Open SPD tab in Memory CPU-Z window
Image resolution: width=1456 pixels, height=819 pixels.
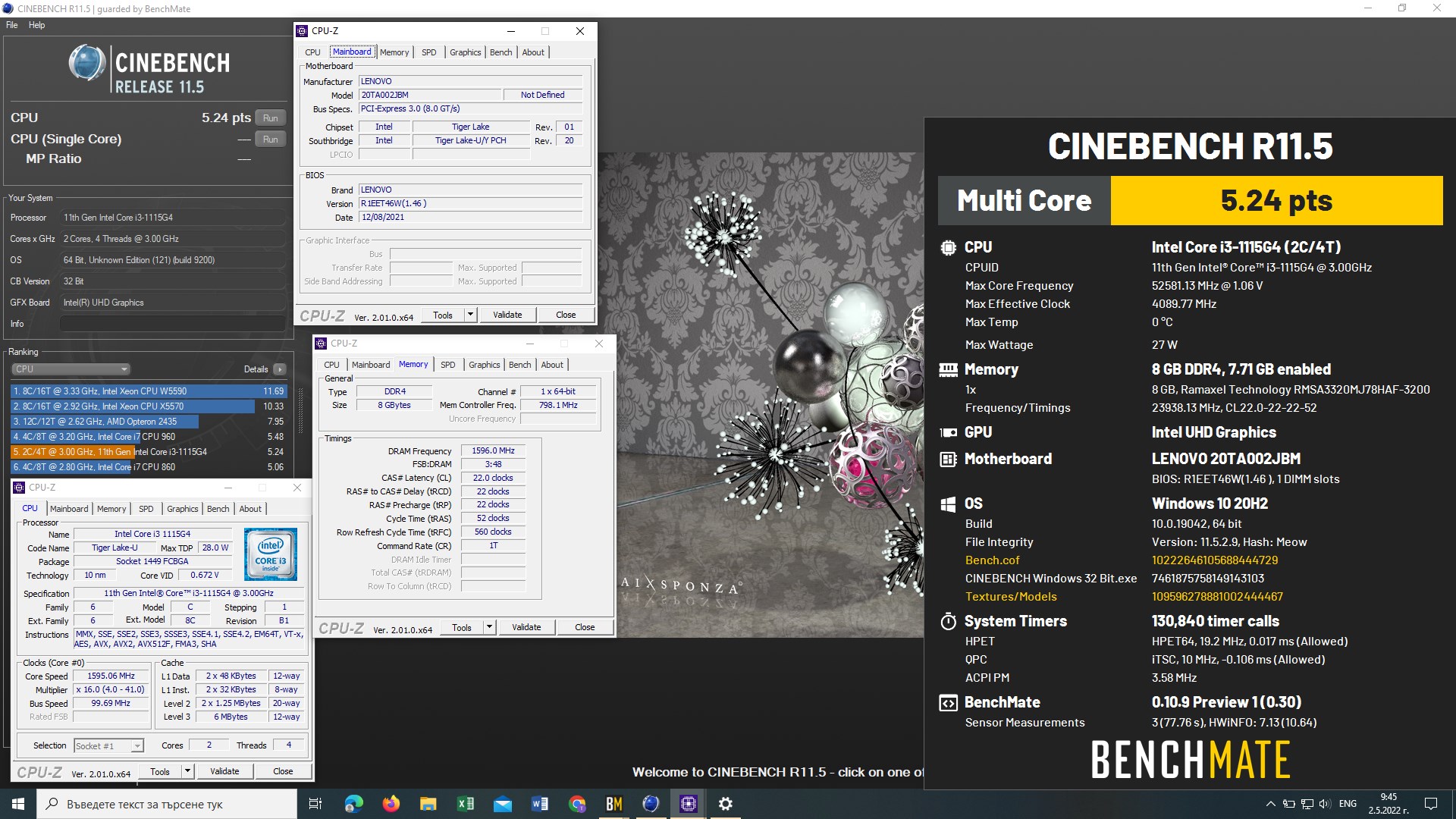click(448, 365)
